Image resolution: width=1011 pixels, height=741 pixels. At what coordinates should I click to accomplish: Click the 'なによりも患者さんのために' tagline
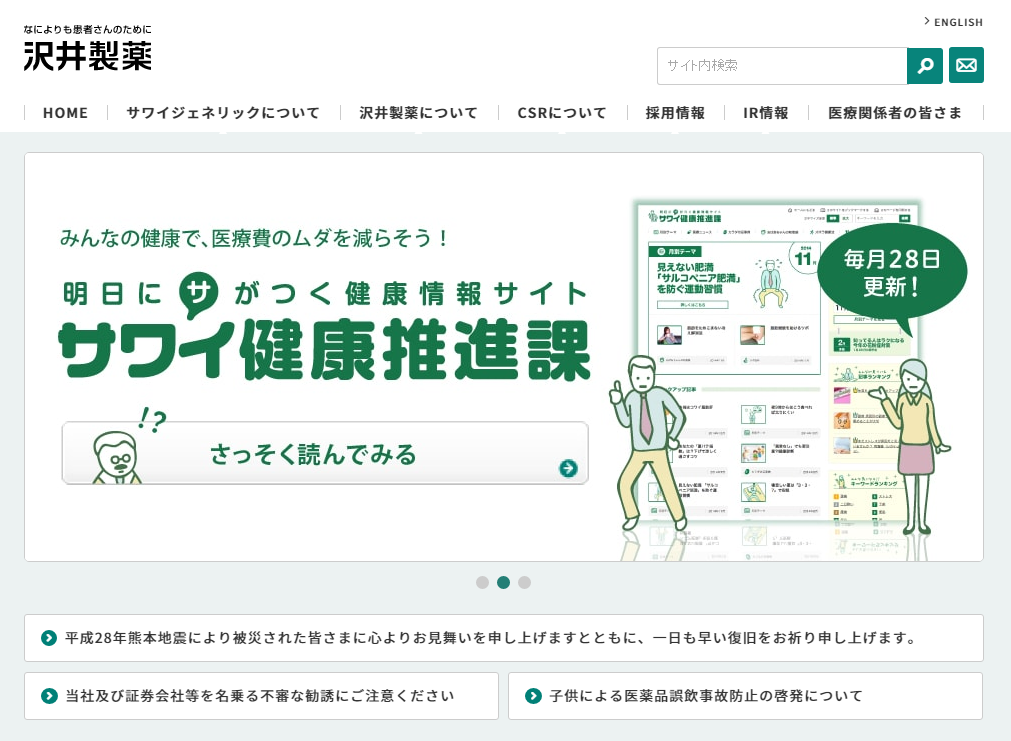88,29
